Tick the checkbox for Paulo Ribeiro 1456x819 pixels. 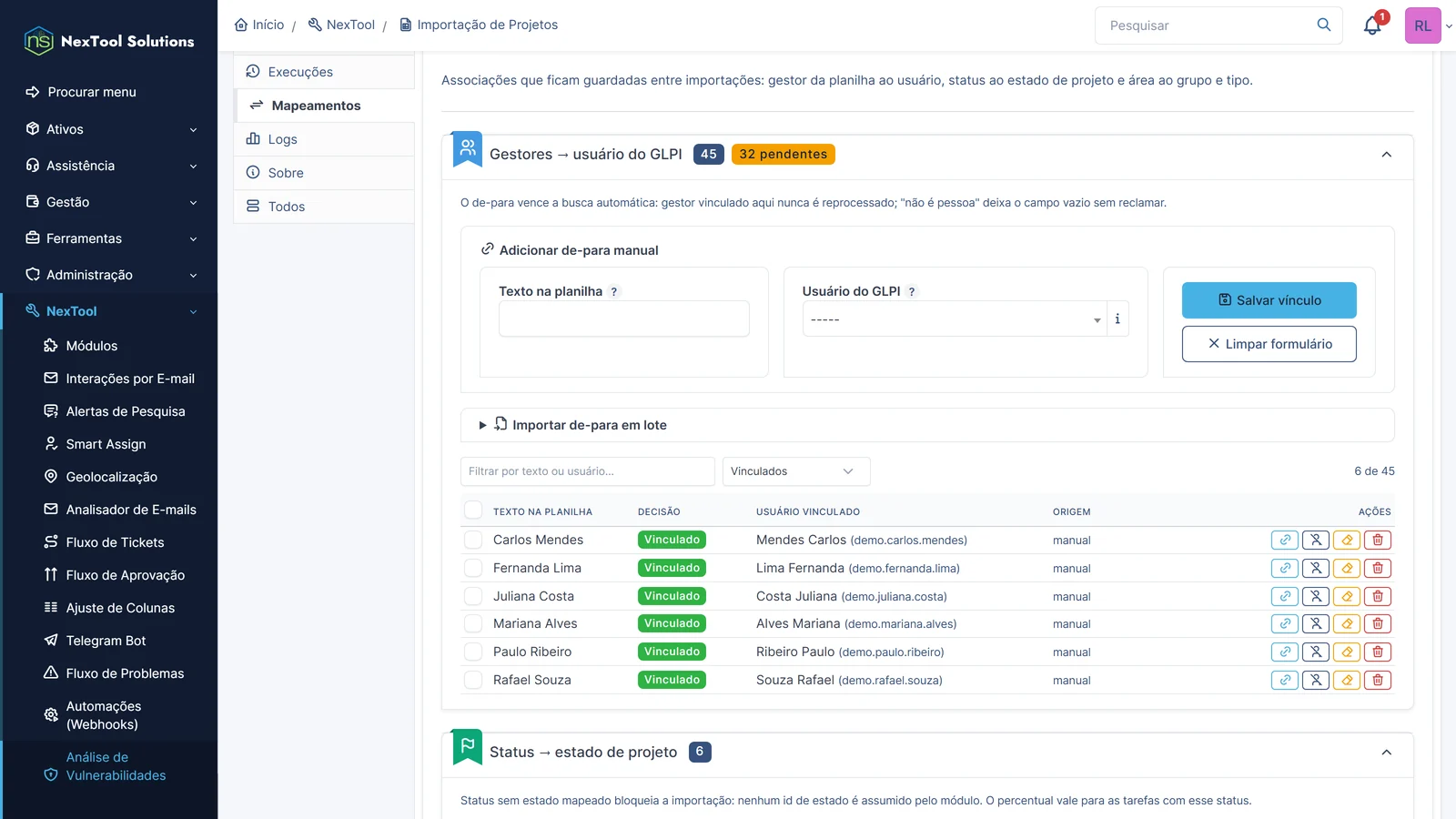pos(473,652)
